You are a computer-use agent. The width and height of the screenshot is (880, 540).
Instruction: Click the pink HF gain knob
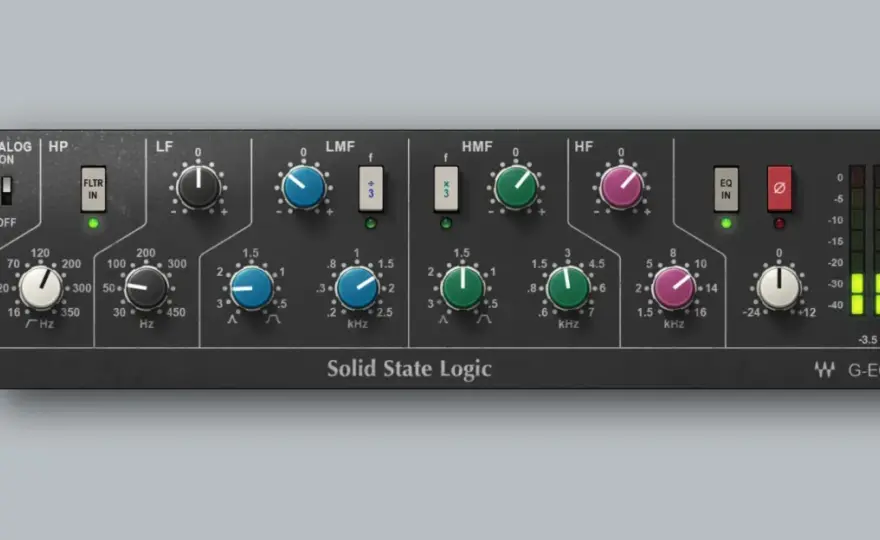click(x=621, y=187)
